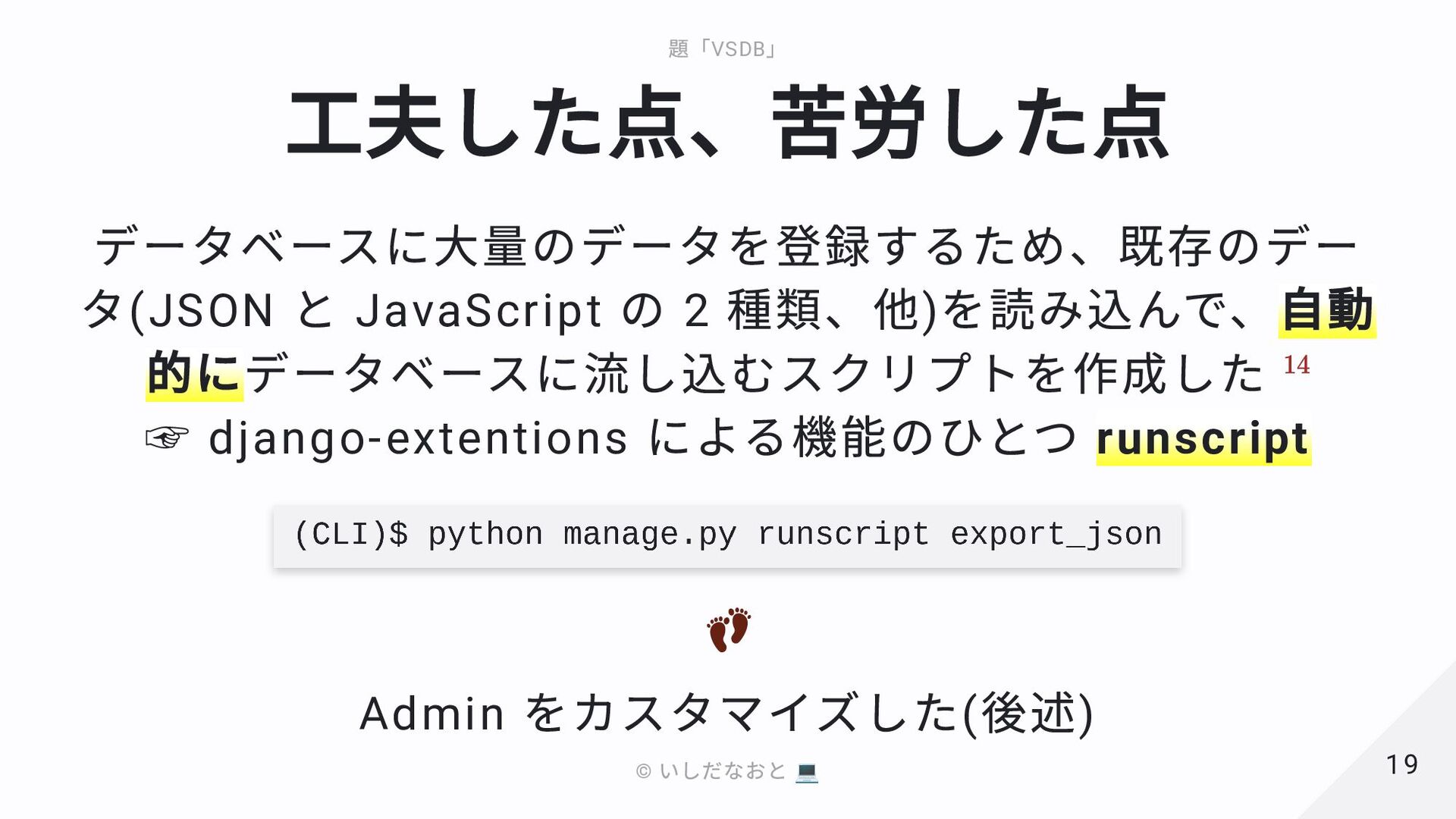Viewport: 1456px width, 819px height.
Task: Click the copyright symbol in footer
Action: (643, 772)
